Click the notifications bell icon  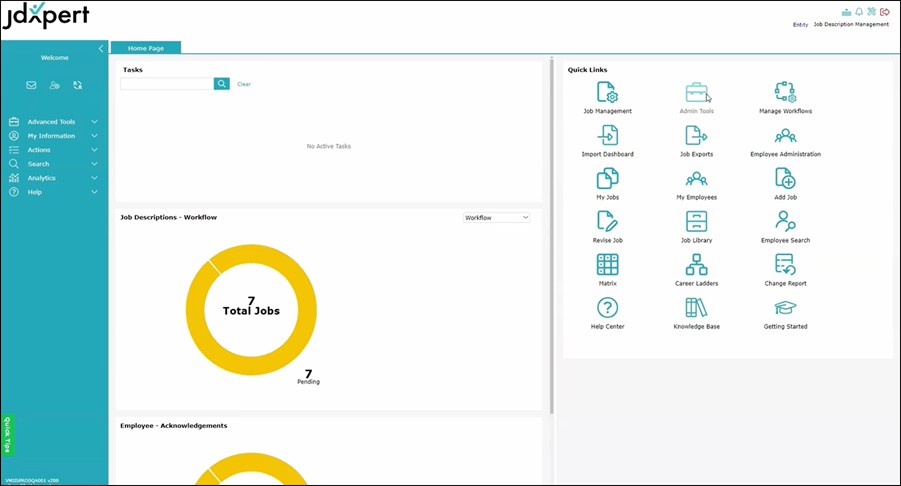point(859,12)
